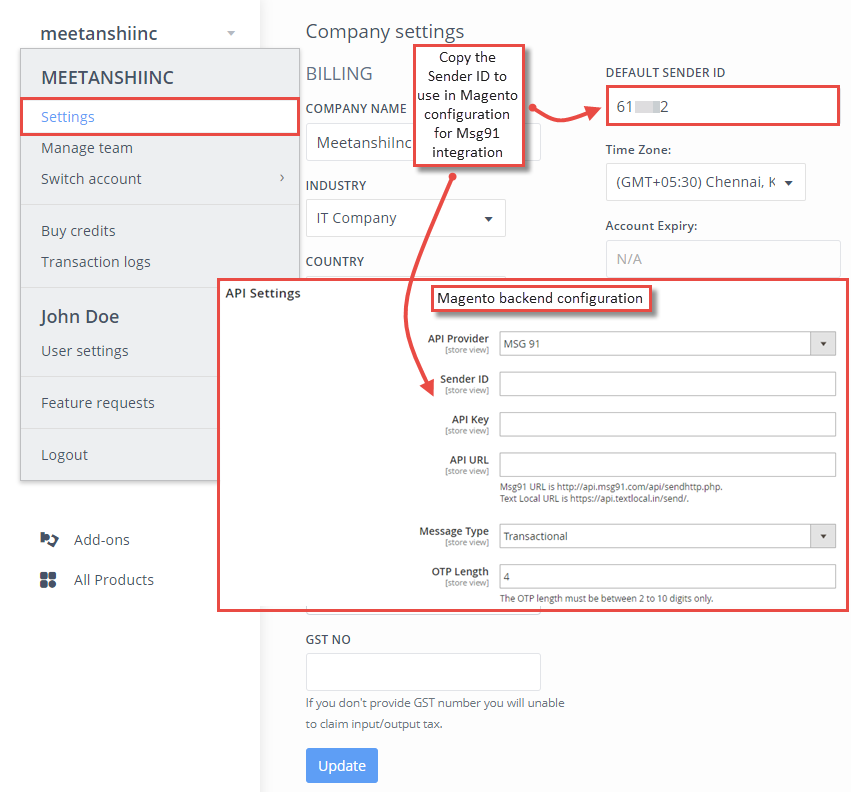Click the API Settings section label

pyautogui.click(x=263, y=293)
